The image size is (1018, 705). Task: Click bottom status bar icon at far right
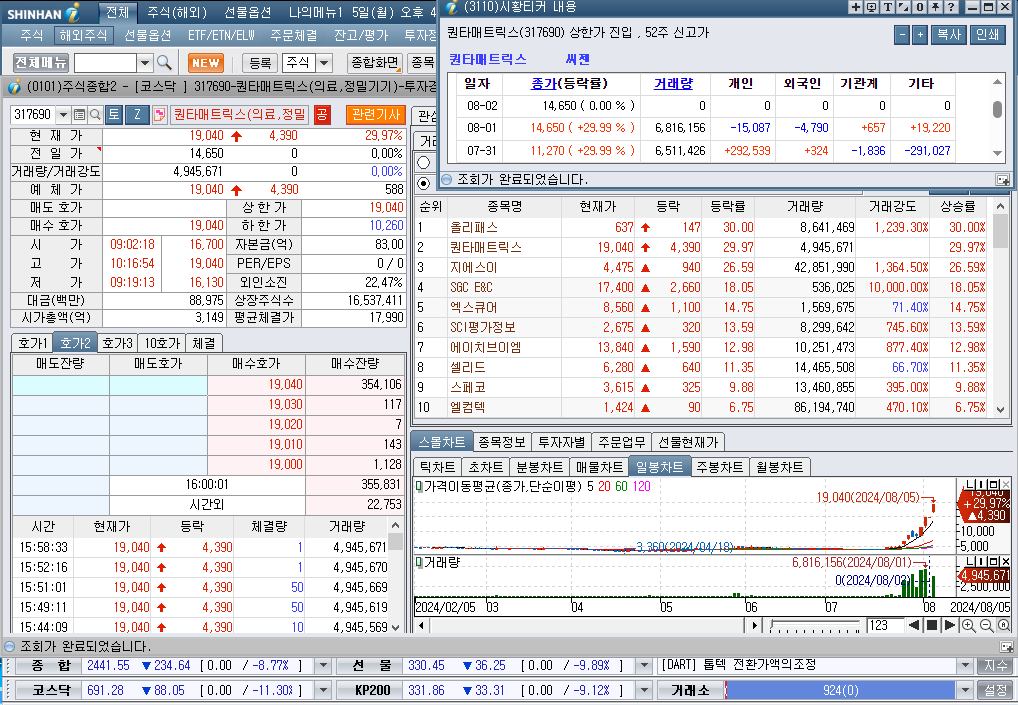[x=1006, y=647]
